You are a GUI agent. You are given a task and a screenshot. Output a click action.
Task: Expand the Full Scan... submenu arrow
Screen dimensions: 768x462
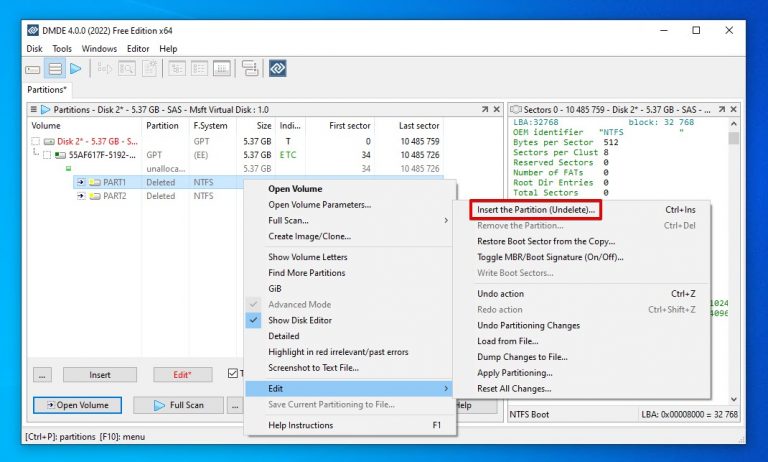[446, 220]
